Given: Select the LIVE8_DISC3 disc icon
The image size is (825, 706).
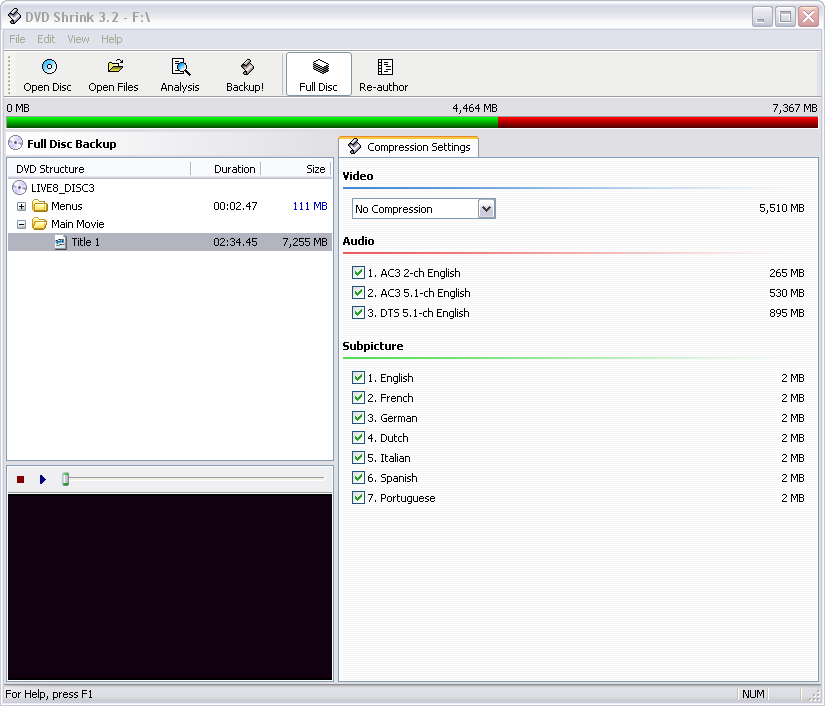Looking at the screenshot, I should (x=19, y=188).
